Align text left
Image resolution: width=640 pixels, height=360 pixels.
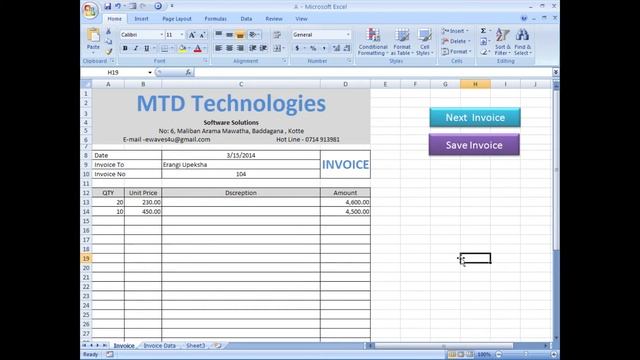coord(219,49)
